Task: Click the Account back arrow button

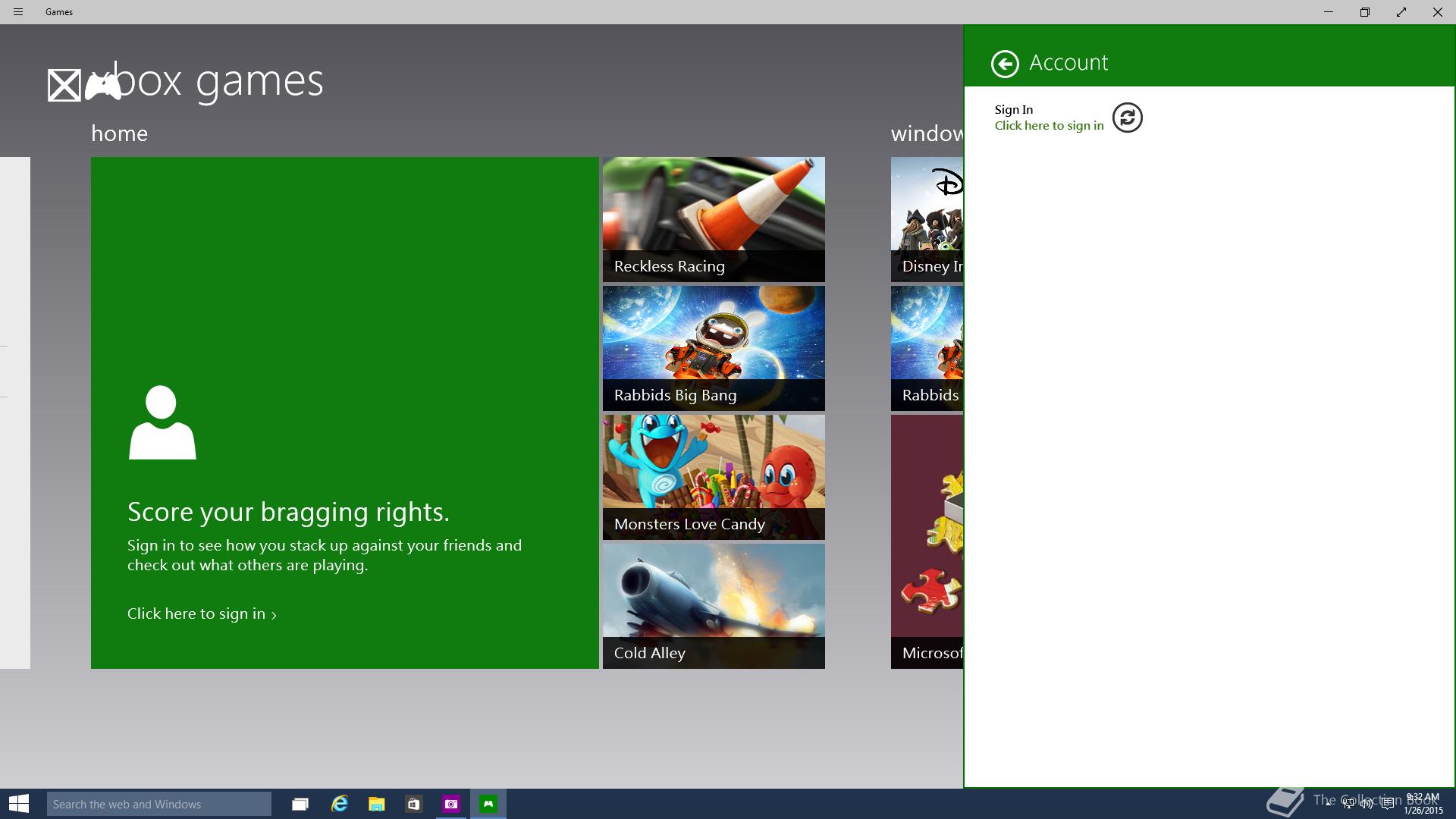Action: [x=1005, y=64]
